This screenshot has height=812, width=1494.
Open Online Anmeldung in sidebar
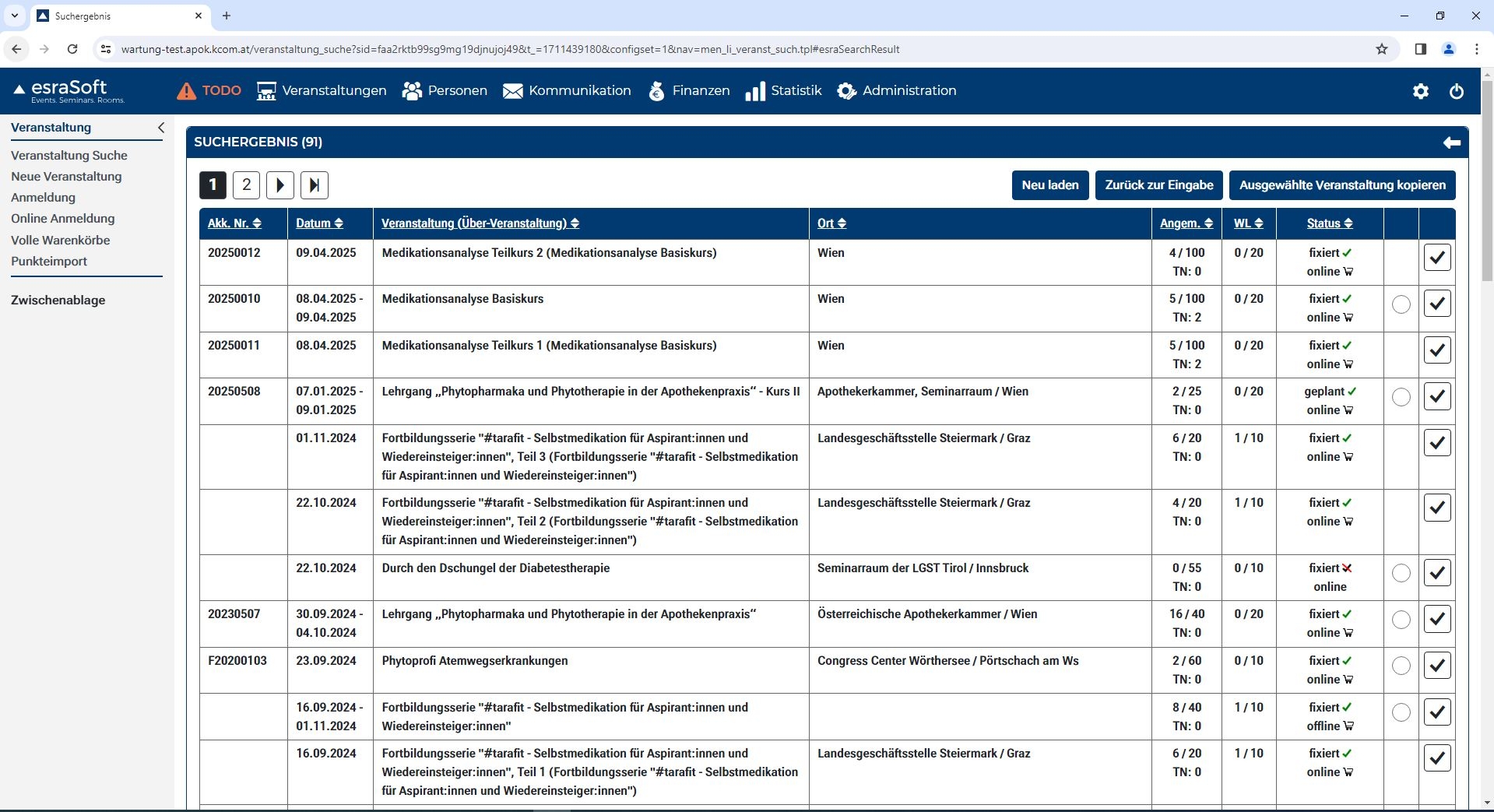point(63,219)
